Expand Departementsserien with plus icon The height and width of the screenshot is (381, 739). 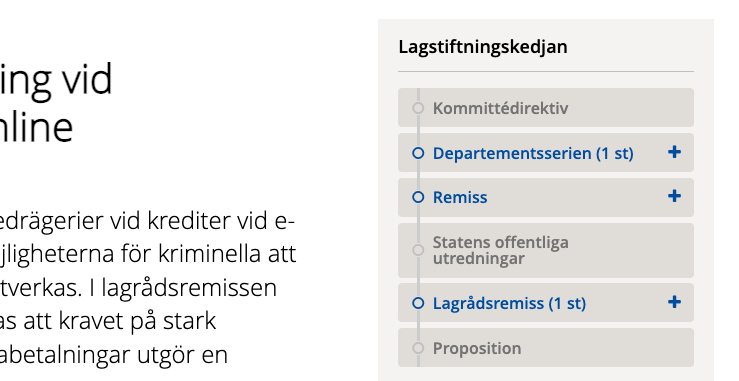(x=674, y=152)
